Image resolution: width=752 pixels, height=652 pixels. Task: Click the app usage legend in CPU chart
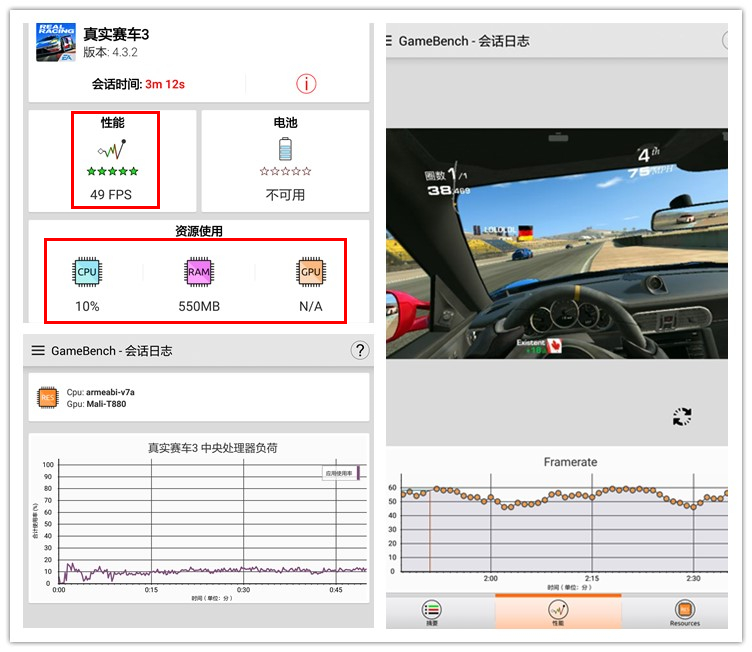343,473
